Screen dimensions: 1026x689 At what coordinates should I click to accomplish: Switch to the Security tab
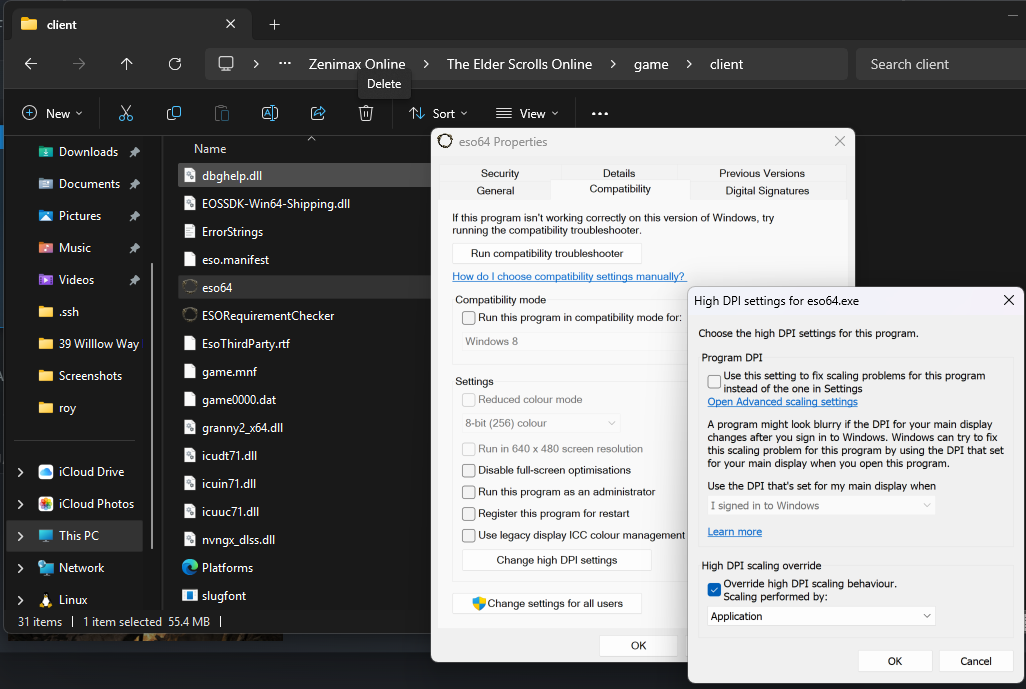499,173
